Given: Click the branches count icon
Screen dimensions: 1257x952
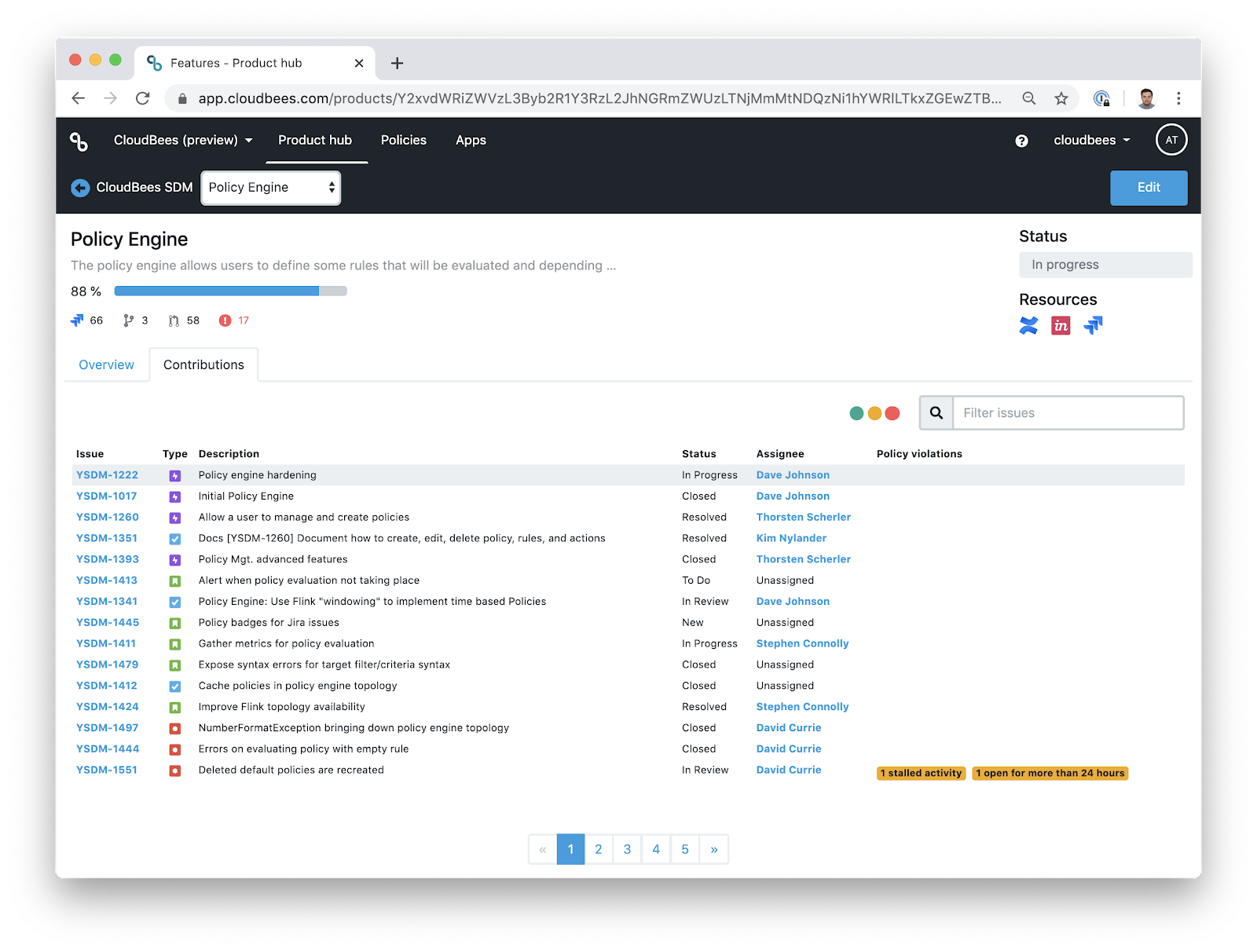Looking at the screenshot, I should pos(129,320).
